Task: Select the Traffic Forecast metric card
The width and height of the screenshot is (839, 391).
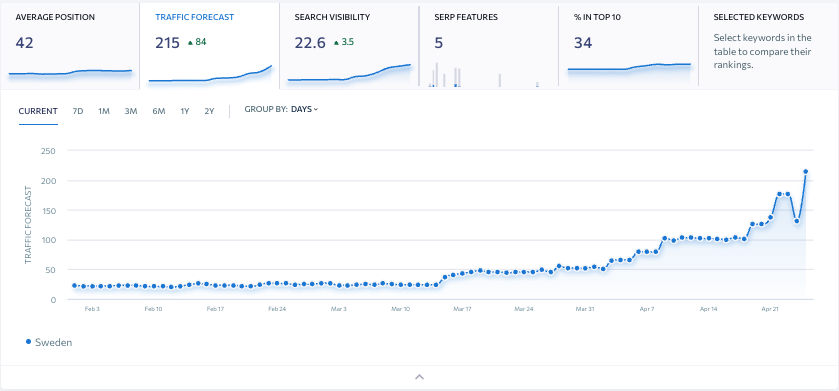Action: point(209,45)
